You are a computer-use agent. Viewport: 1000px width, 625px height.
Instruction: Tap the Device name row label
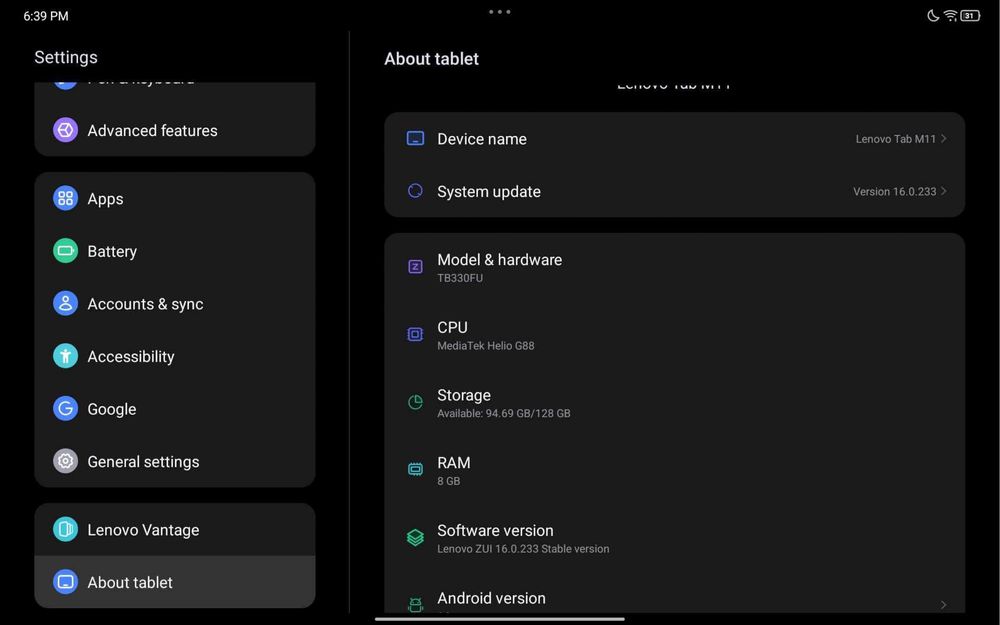tap(482, 139)
